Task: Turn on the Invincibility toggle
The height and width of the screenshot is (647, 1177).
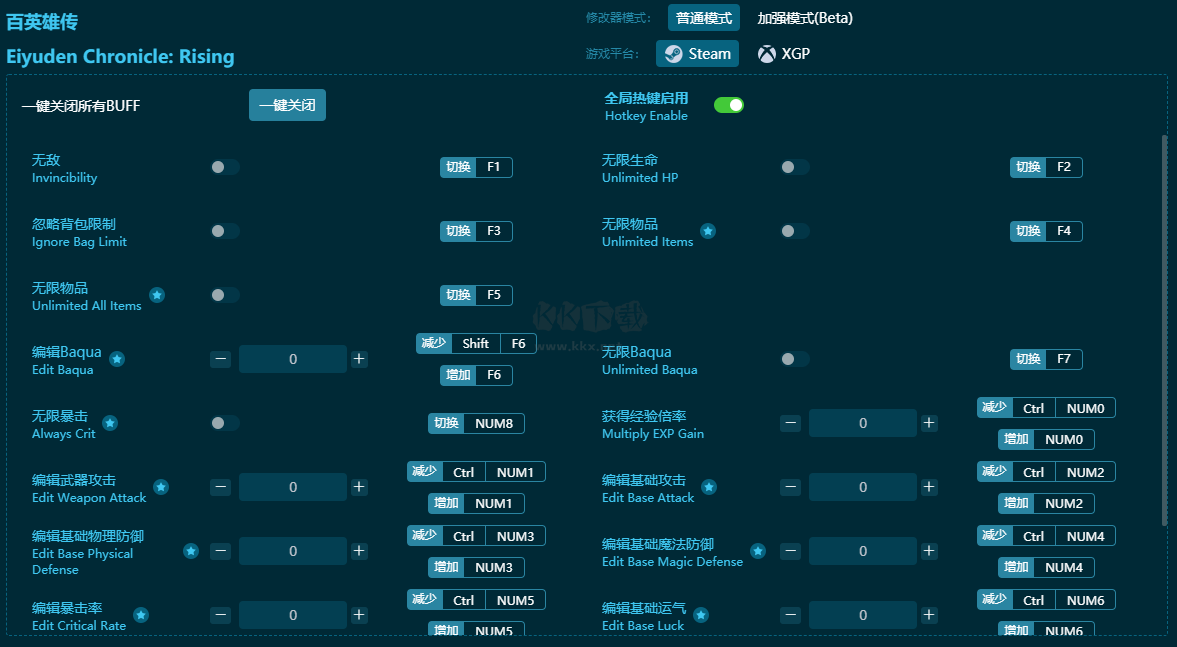Action: click(225, 167)
